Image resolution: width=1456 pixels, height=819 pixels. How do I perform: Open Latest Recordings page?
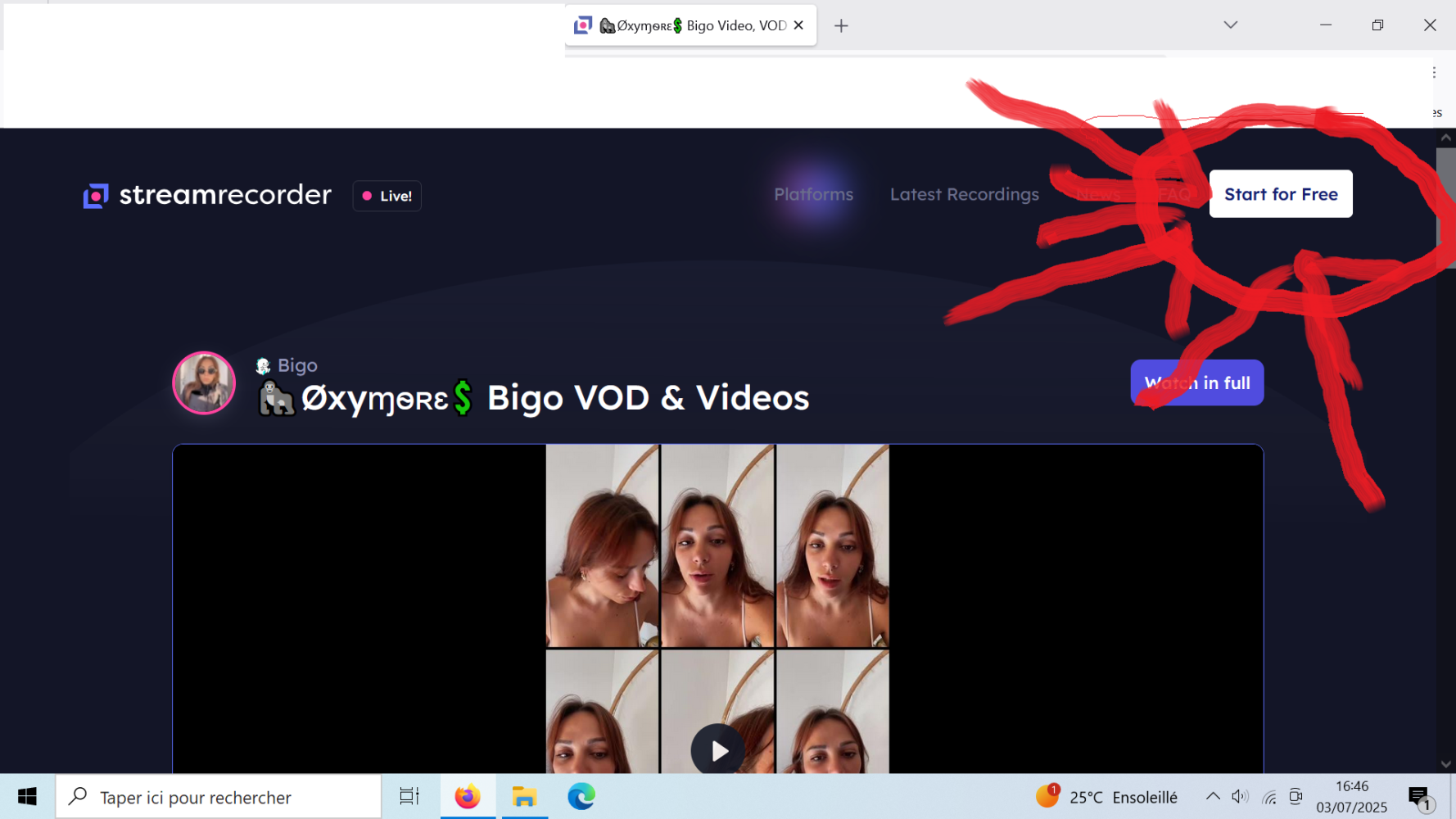pos(964,194)
